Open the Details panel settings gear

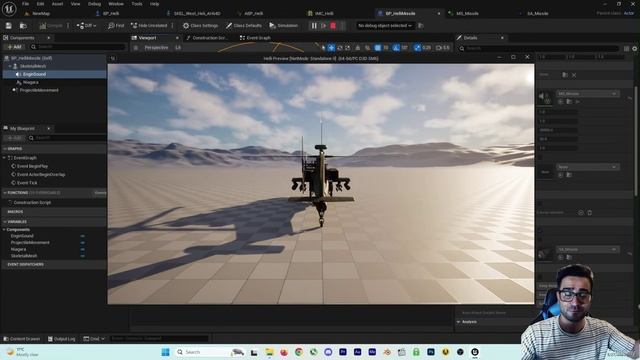634,49
